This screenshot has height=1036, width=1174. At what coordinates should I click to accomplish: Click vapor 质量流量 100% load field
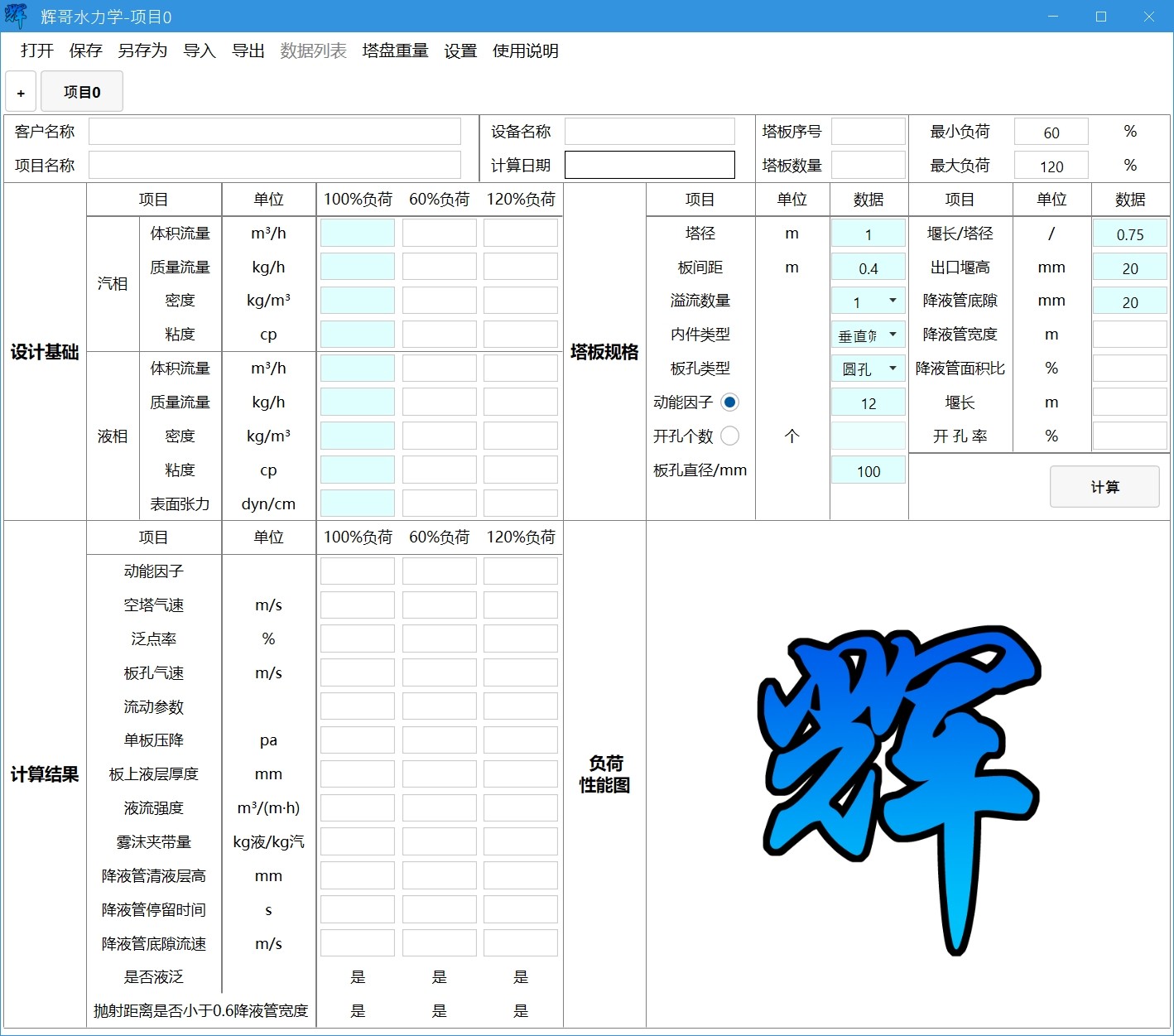358,267
